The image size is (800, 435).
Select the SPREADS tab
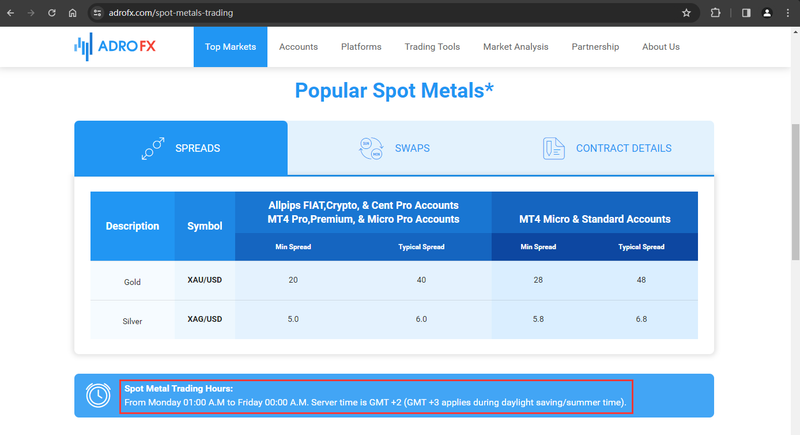181,148
